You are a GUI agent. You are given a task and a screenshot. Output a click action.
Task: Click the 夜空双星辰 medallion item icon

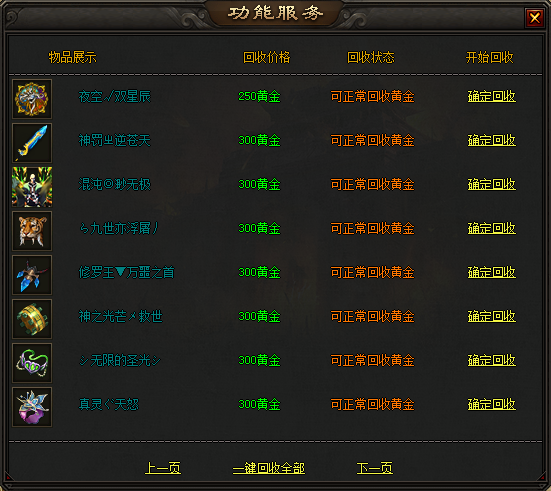[x=32, y=99]
